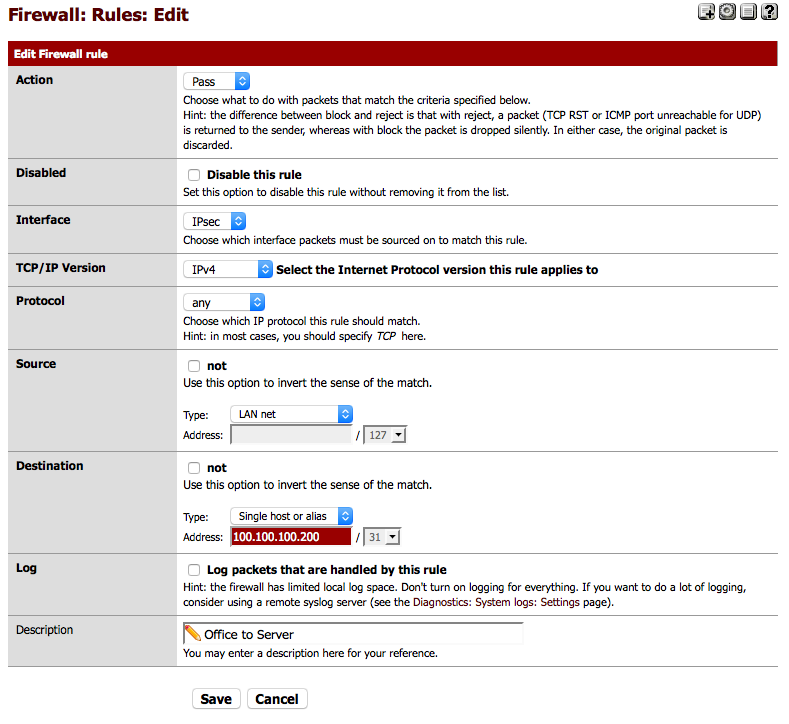Click the Description field 'Office to Server'

(353, 634)
